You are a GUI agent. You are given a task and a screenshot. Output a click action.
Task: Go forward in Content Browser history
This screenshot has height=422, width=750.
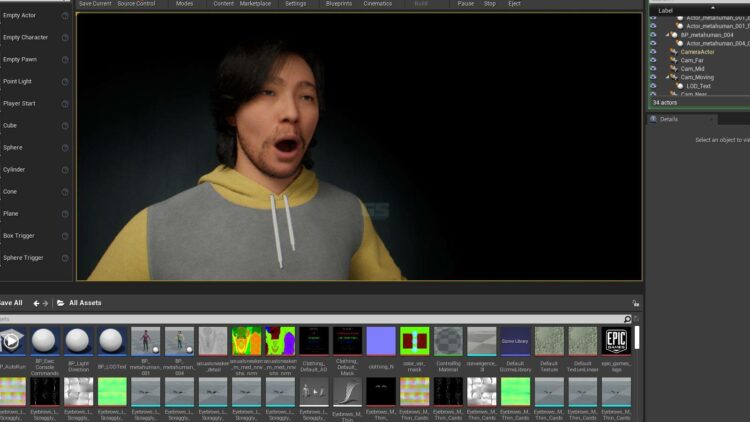[45, 303]
